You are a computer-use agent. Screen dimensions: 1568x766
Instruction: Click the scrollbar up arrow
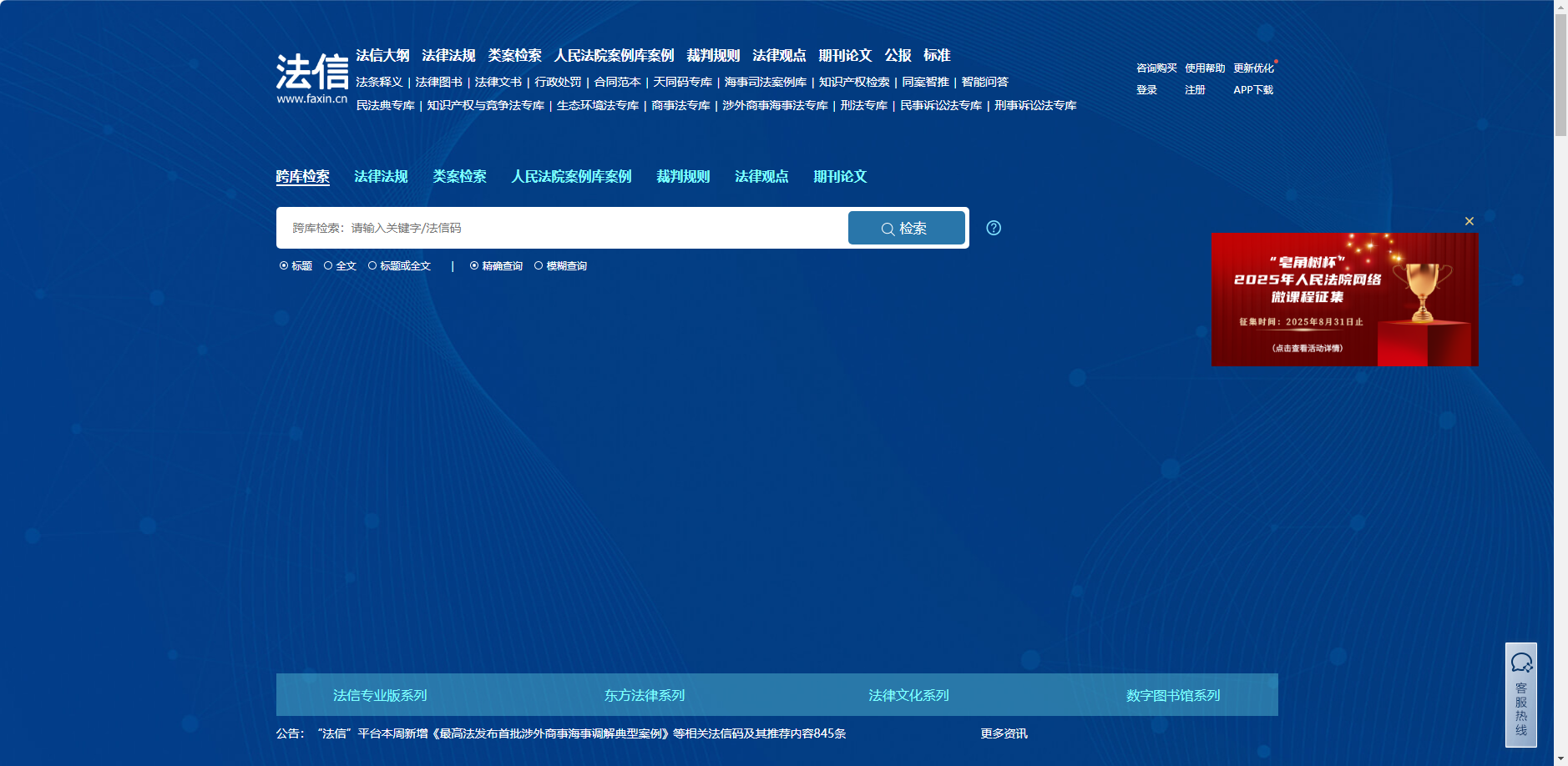click(1560, 7)
